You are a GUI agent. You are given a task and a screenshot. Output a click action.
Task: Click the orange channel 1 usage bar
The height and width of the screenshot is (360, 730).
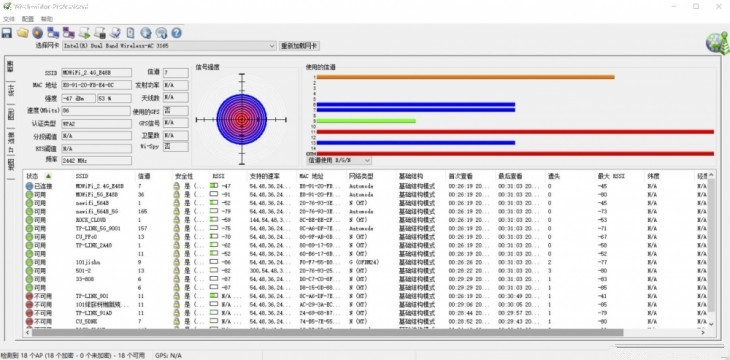pyautogui.click(x=466, y=77)
